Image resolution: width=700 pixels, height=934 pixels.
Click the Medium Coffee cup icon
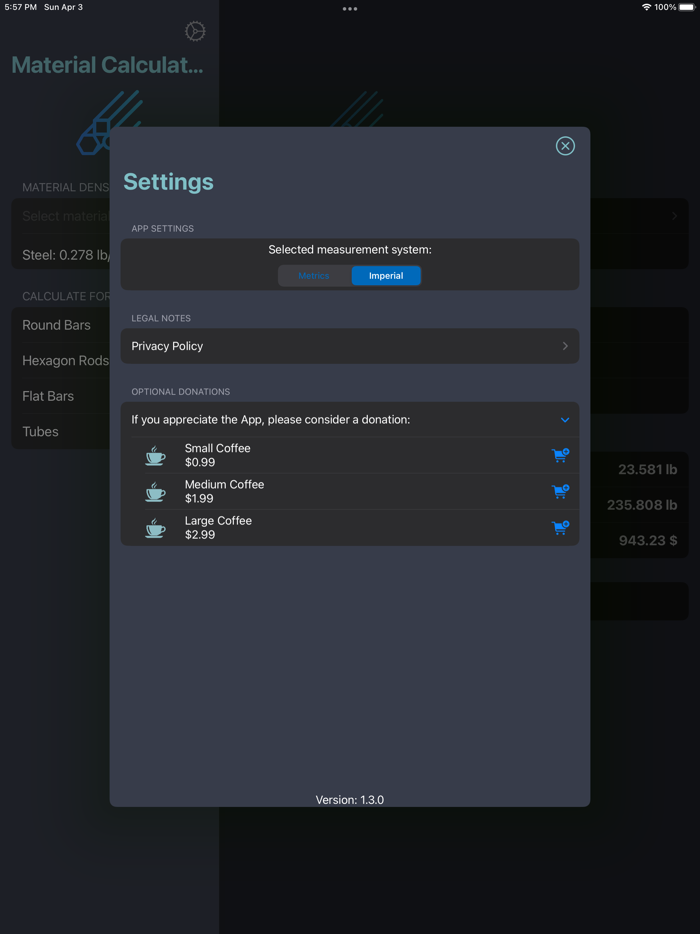pos(155,492)
